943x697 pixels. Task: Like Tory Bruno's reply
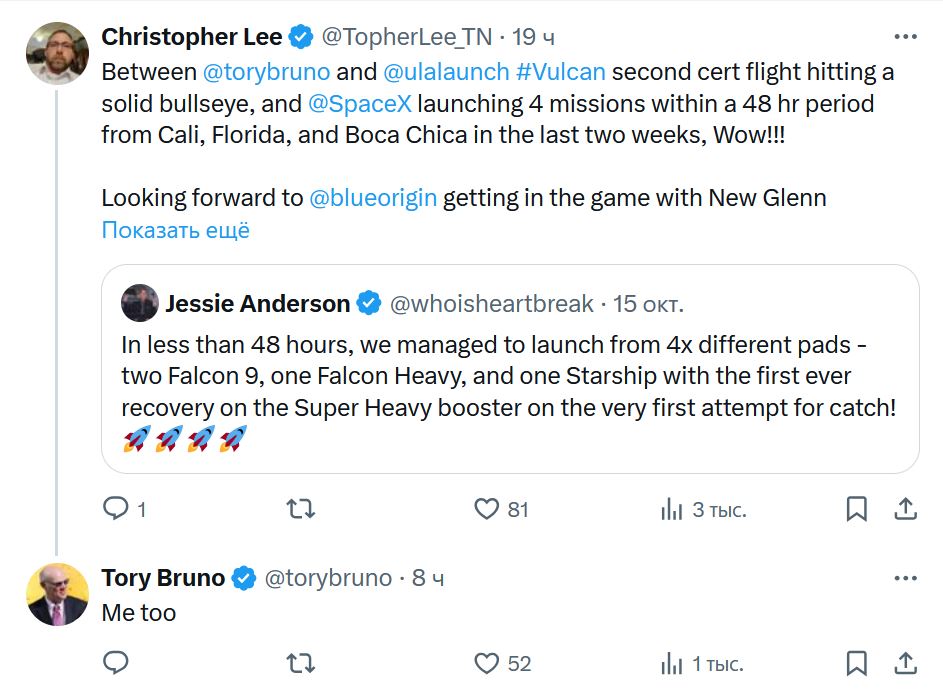tap(486, 663)
